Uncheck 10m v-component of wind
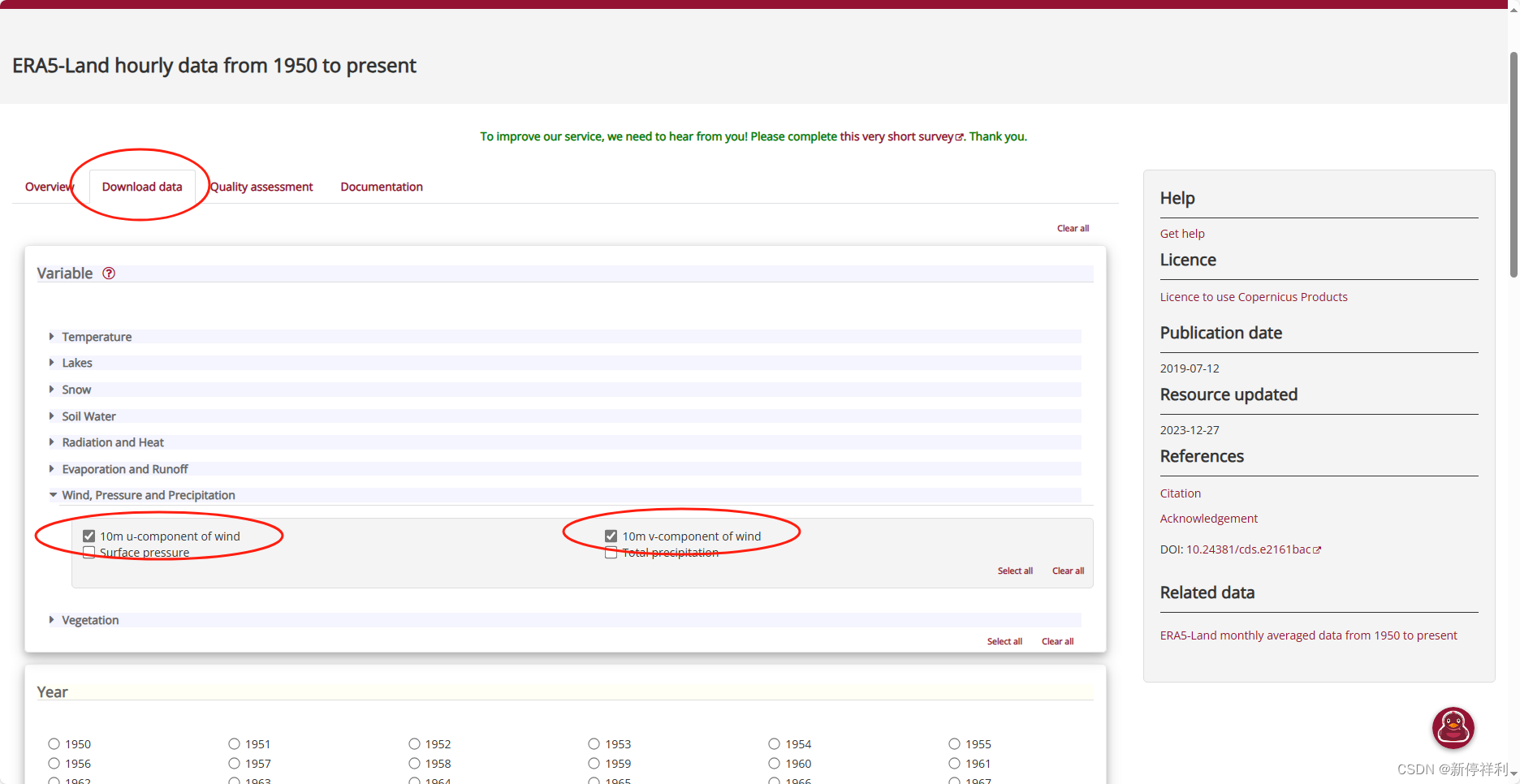 [x=611, y=536]
